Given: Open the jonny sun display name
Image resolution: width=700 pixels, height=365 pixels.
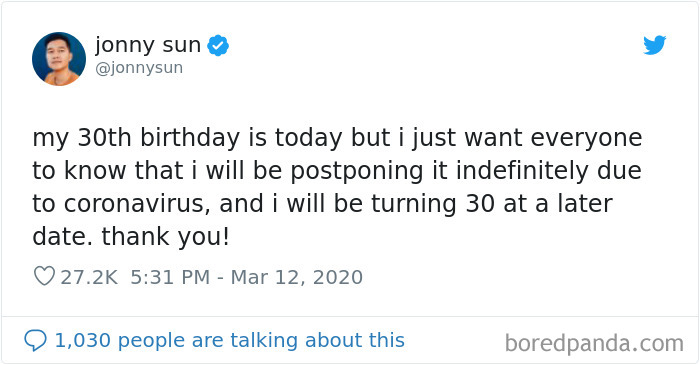Looking at the screenshot, I should [148, 46].
